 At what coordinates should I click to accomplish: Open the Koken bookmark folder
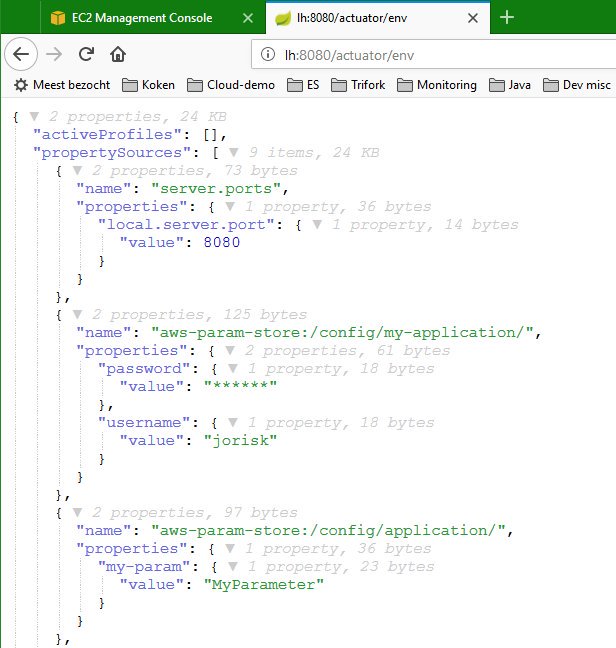coord(148,85)
